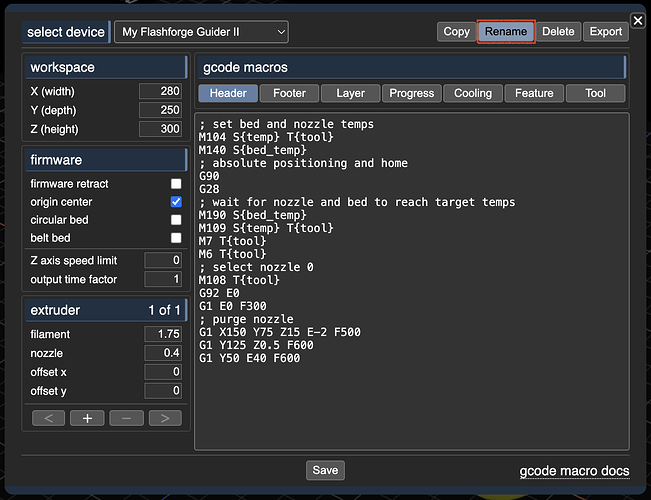
Task: Close the device settings dialog
Action: (x=638, y=20)
